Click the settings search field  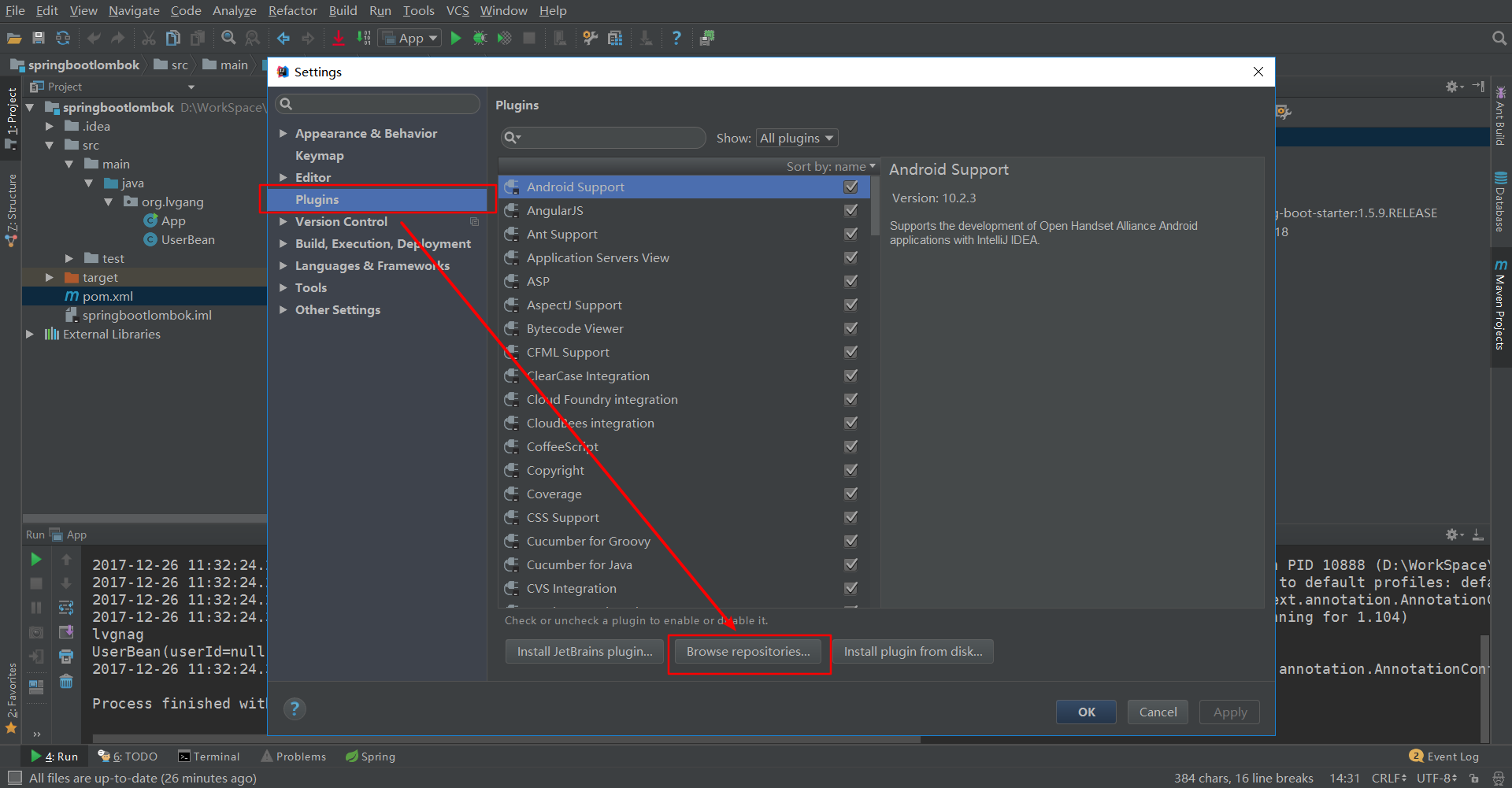(x=377, y=104)
